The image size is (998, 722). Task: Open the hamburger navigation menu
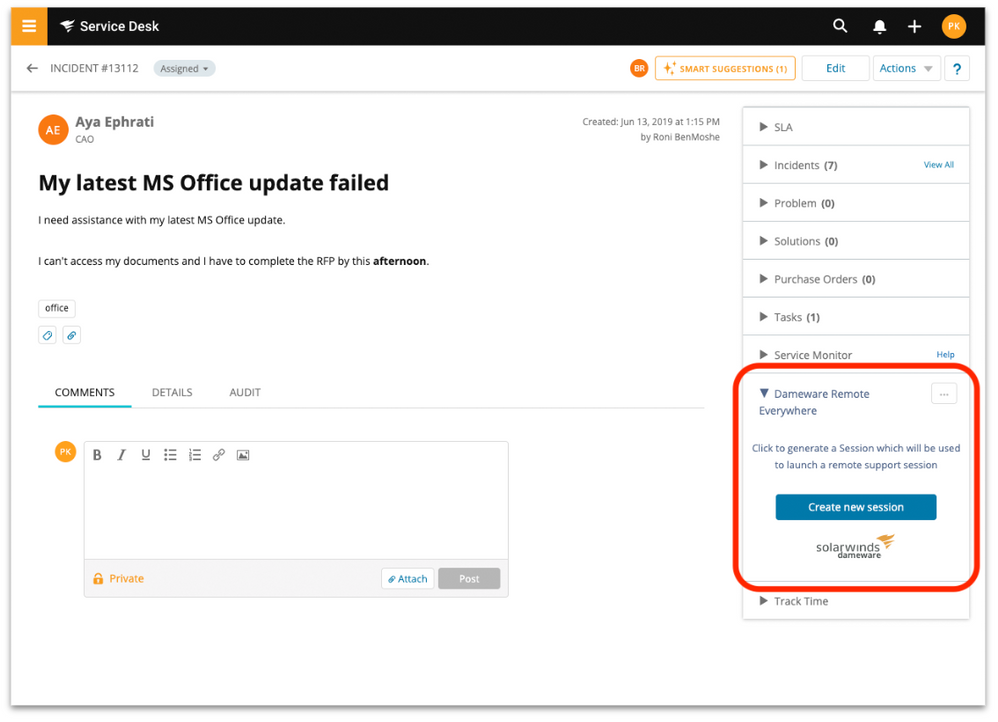[29, 26]
